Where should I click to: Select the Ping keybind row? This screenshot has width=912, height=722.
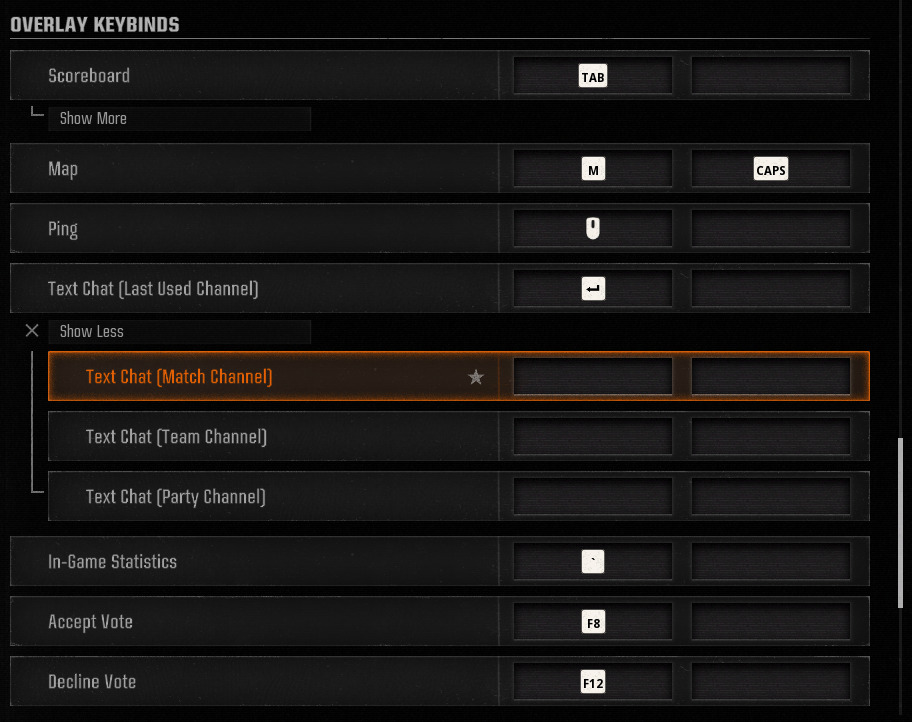click(250, 227)
